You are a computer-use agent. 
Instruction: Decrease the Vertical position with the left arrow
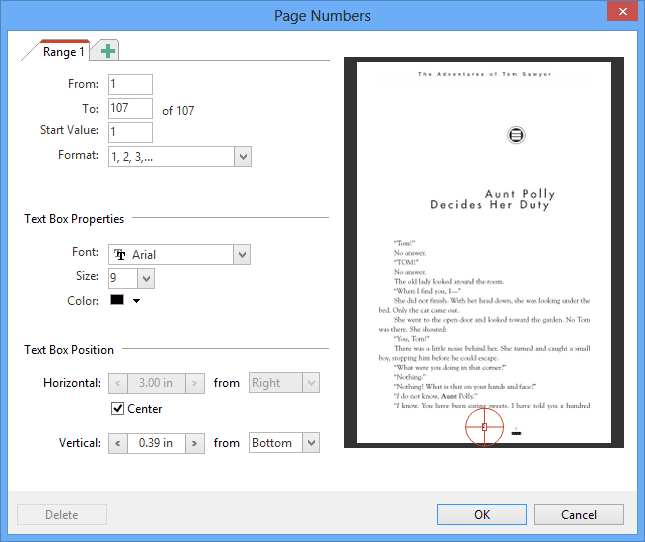pyautogui.click(x=117, y=443)
